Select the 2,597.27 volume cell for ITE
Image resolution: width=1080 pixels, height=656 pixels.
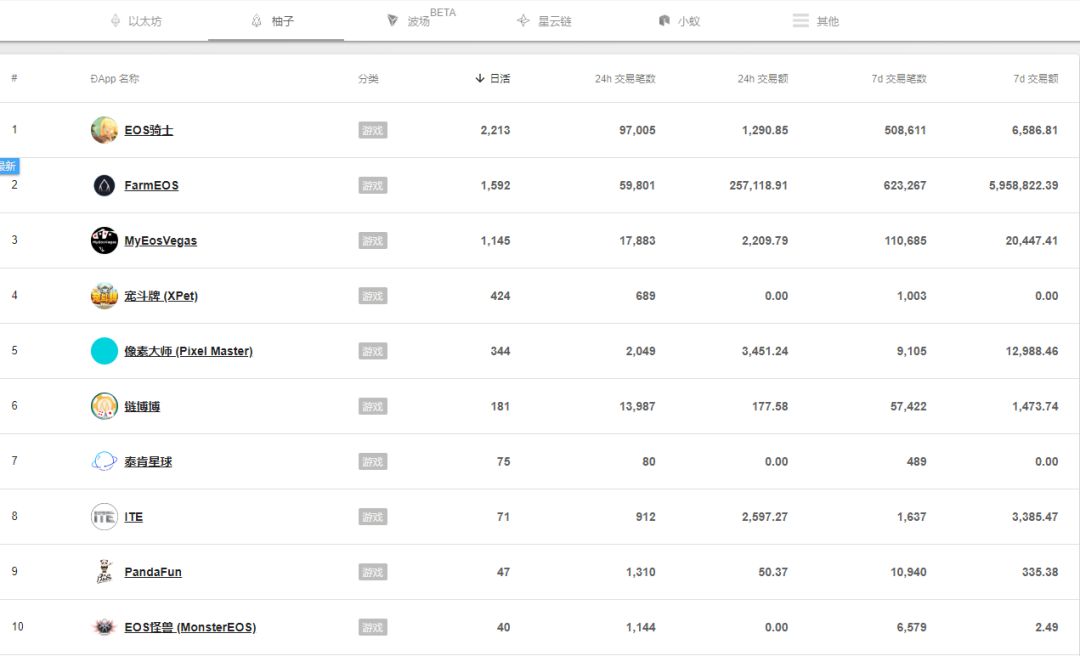(765, 517)
